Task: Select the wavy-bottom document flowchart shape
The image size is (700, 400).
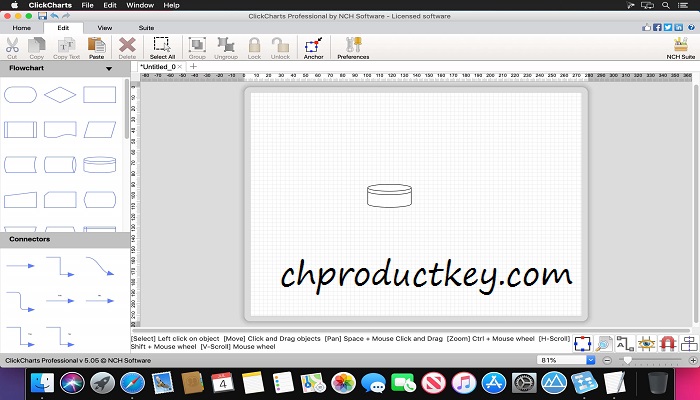Action: pos(60,129)
